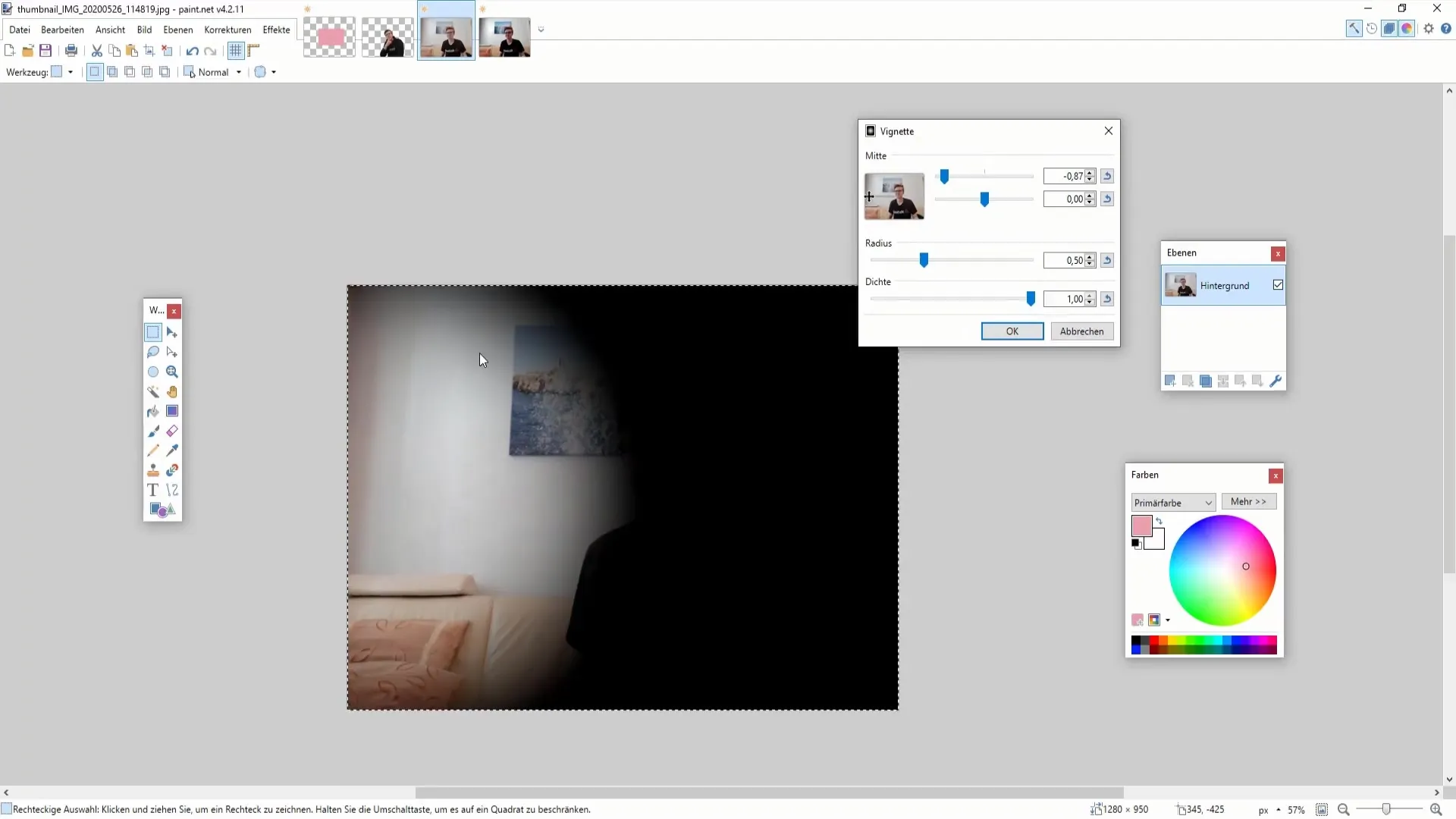Select the Eraser tool
The width and height of the screenshot is (1456, 819).
tap(172, 431)
